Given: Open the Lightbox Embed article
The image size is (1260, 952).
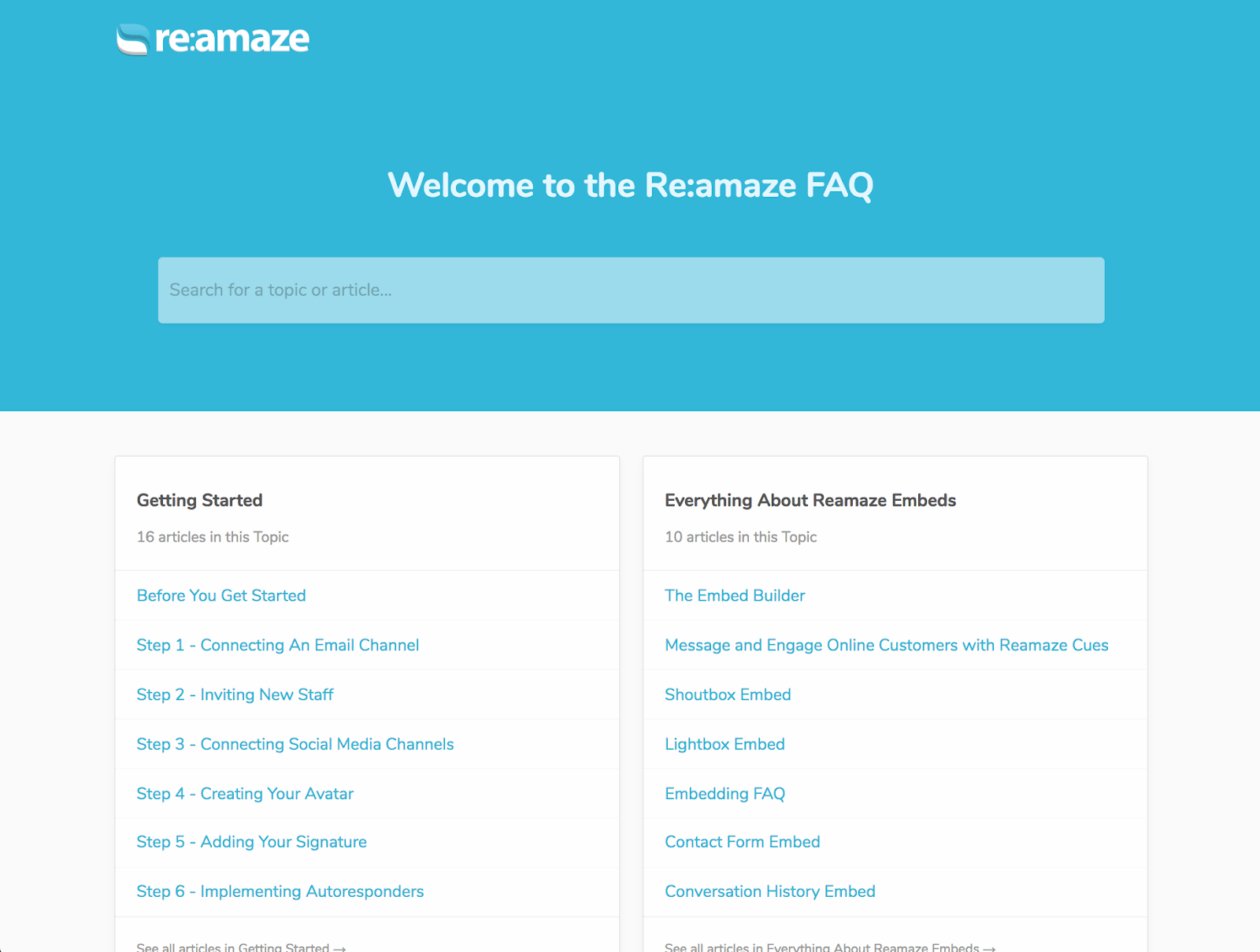Looking at the screenshot, I should tap(724, 744).
